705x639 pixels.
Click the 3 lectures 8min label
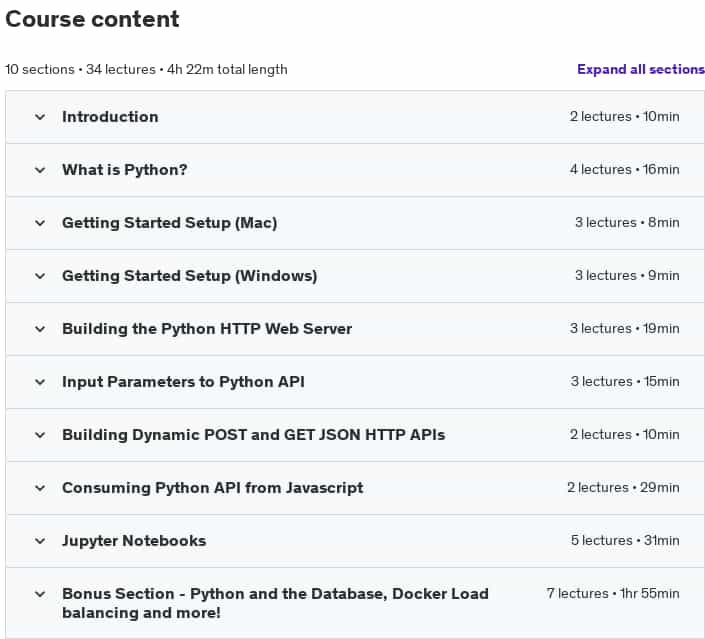pyautogui.click(x=627, y=223)
